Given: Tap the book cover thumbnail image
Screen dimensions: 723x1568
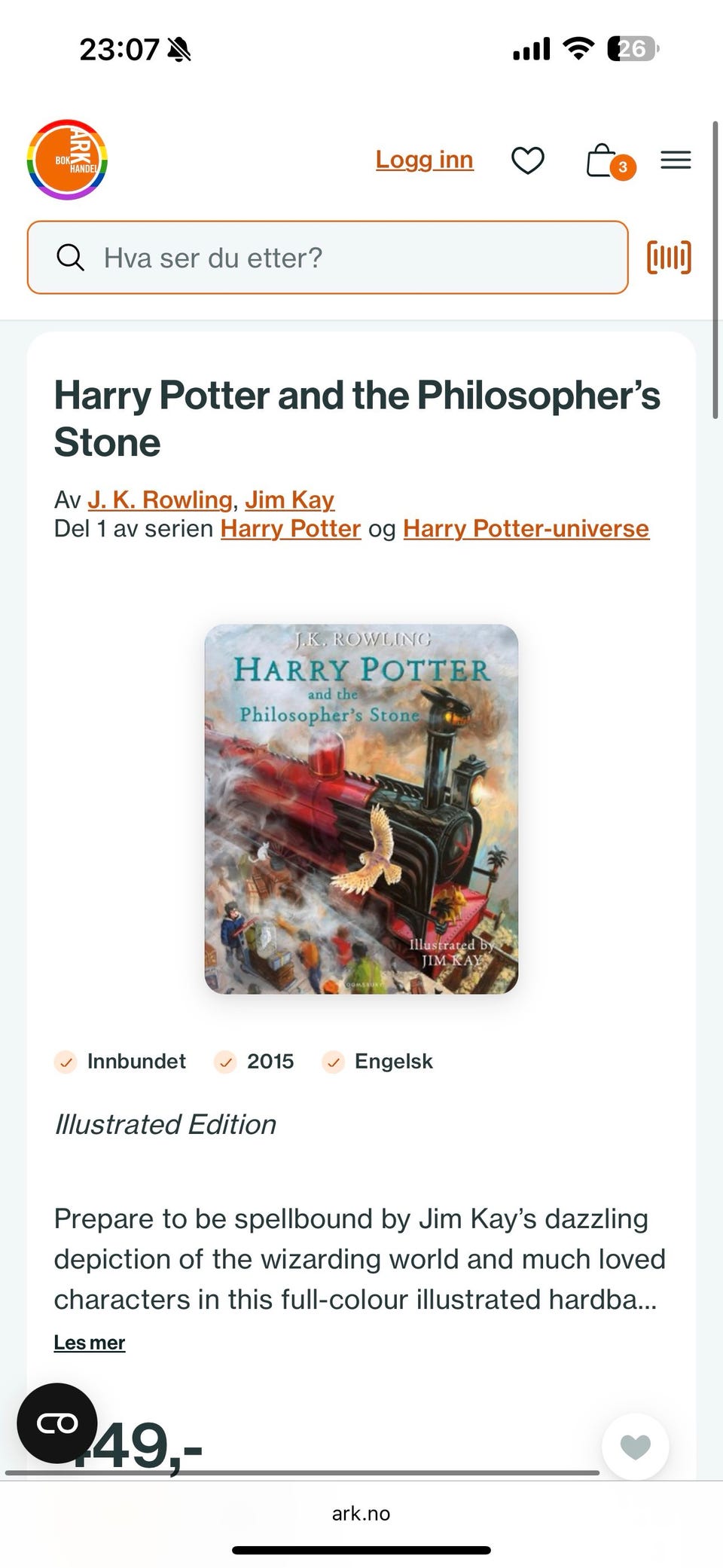Looking at the screenshot, I should (361, 808).
